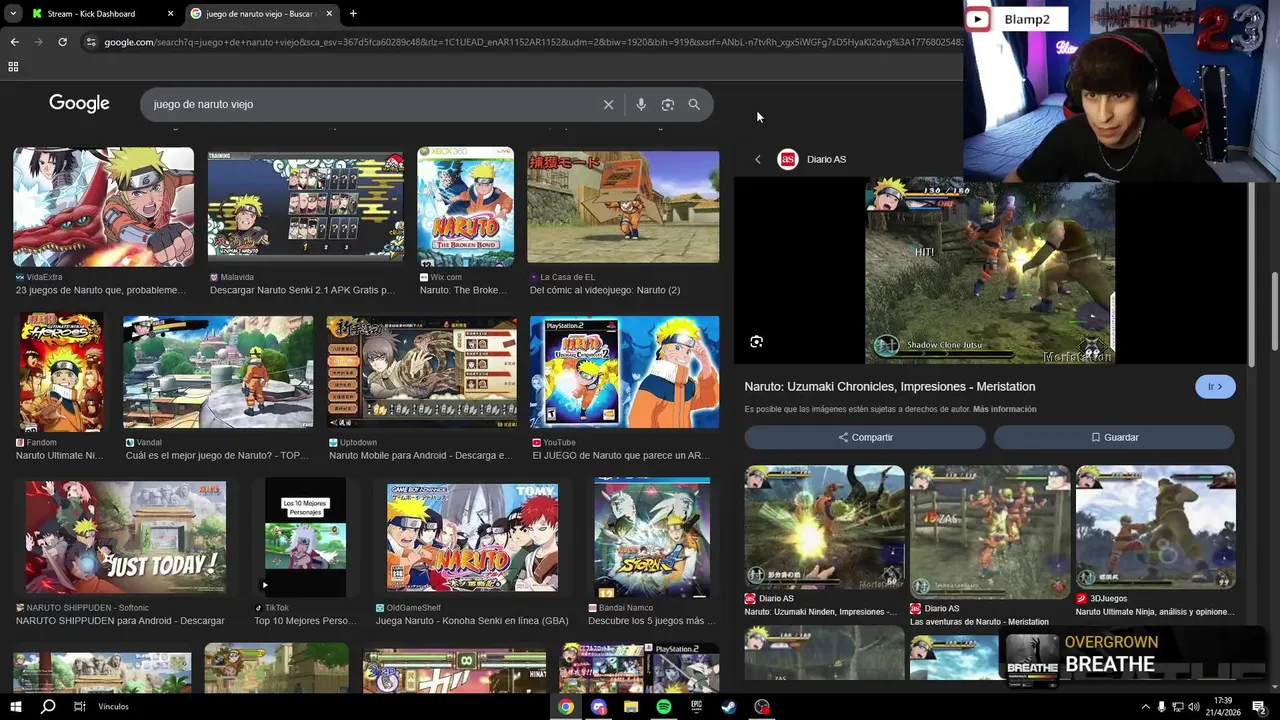Show hidden system tray icons chevron
Screen dimensions: 1280x720
pos(1145,707)
